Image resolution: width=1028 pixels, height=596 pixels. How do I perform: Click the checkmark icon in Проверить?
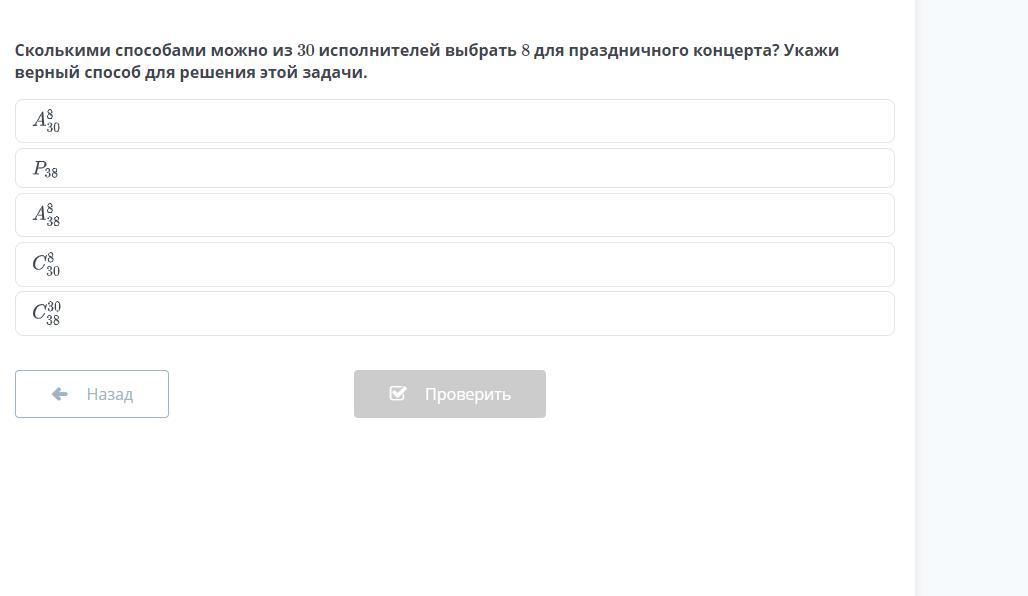[x=397, y=393]
